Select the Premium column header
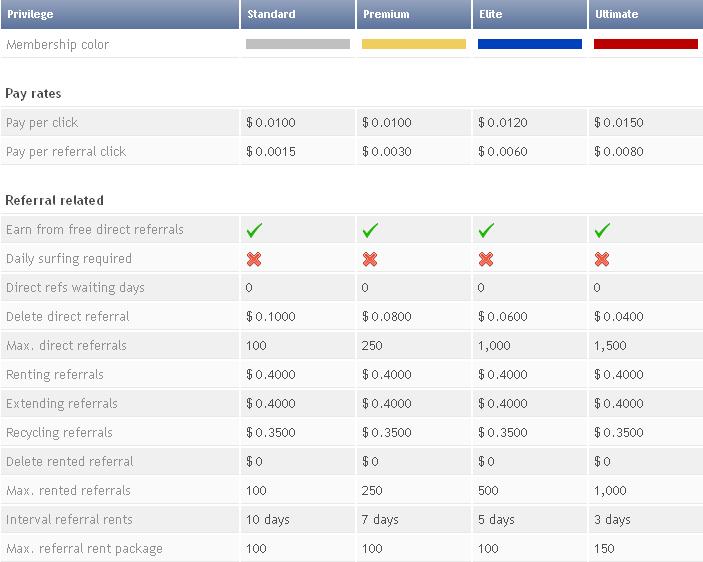 (386, 14)
